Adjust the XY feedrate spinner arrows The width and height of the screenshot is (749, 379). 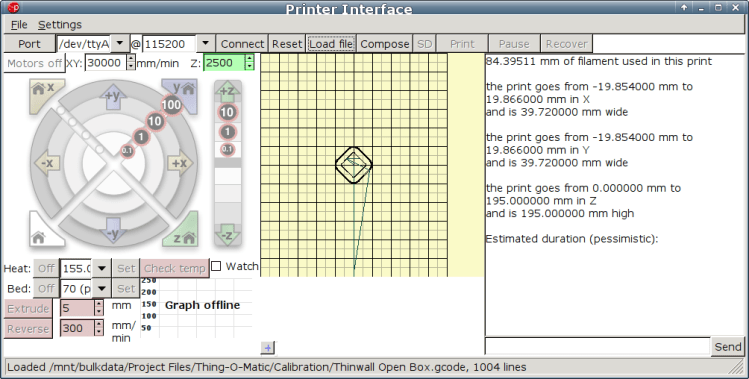(x=131, y=63)
